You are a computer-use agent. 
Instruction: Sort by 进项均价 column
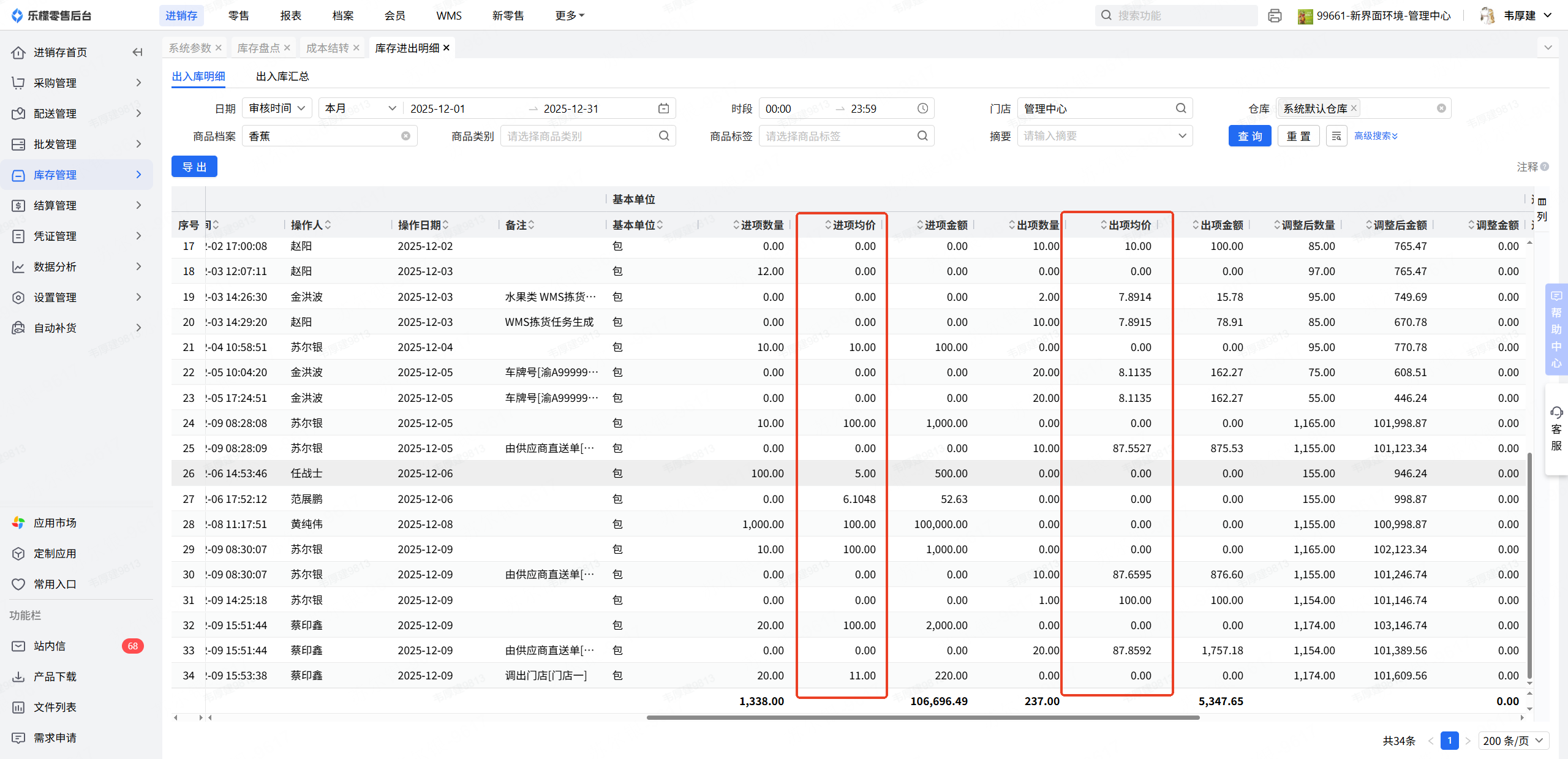click(850, 225)
